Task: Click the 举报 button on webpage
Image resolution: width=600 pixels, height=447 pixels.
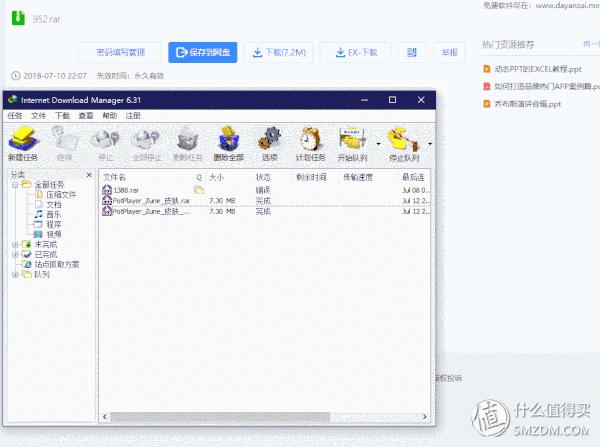Action: point(449,52)
